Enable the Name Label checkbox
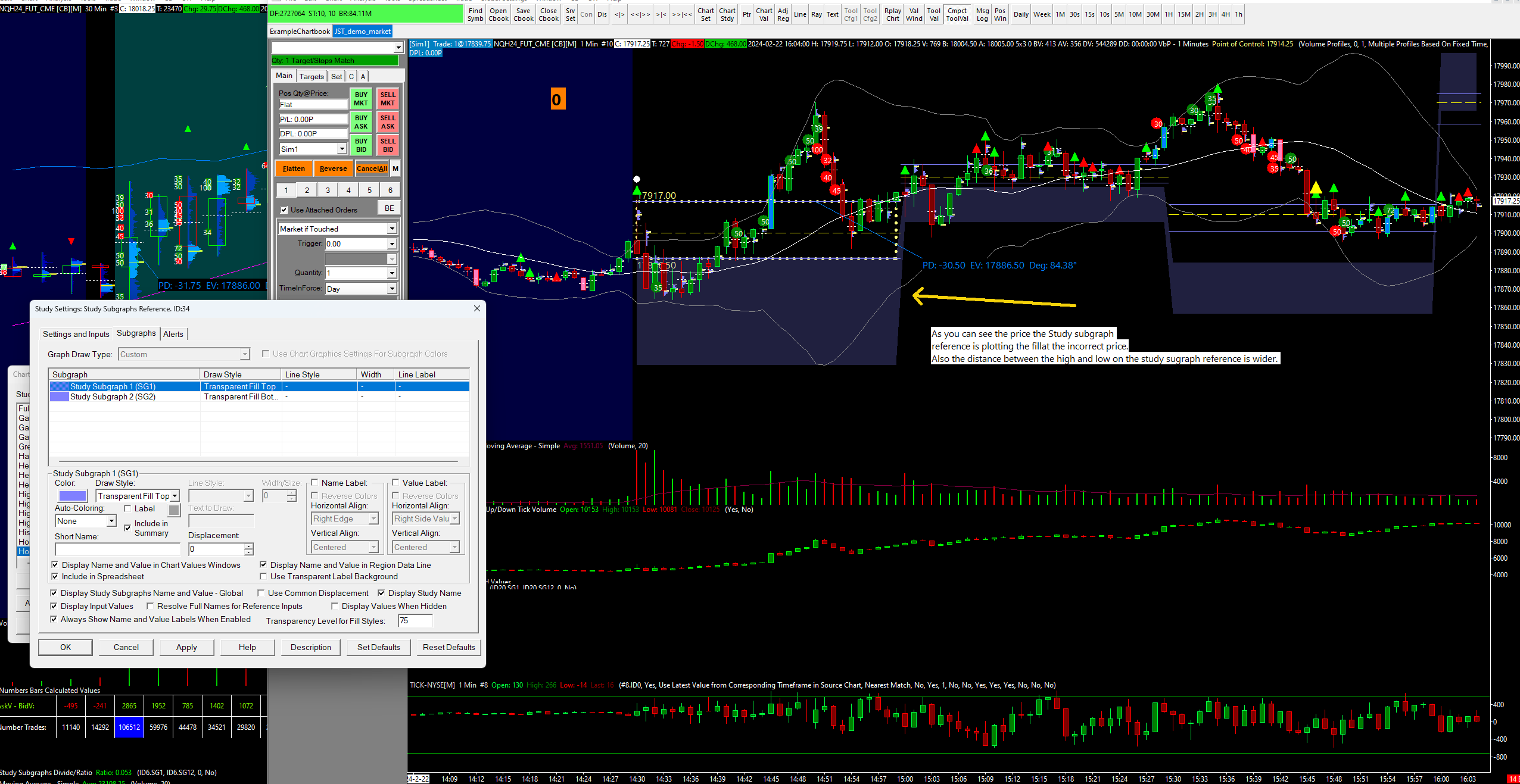Image resolution: width=1520 pixels, height=784 pixels. coord(315,483)
